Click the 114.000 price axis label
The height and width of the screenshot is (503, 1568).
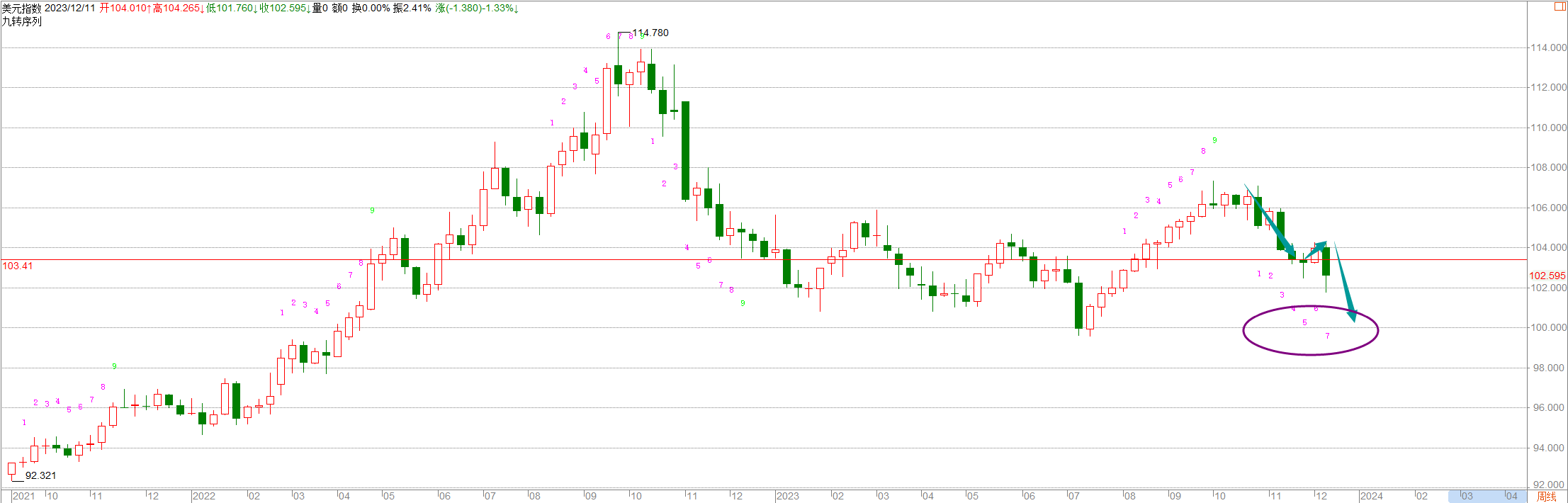tap(1549, 47)
